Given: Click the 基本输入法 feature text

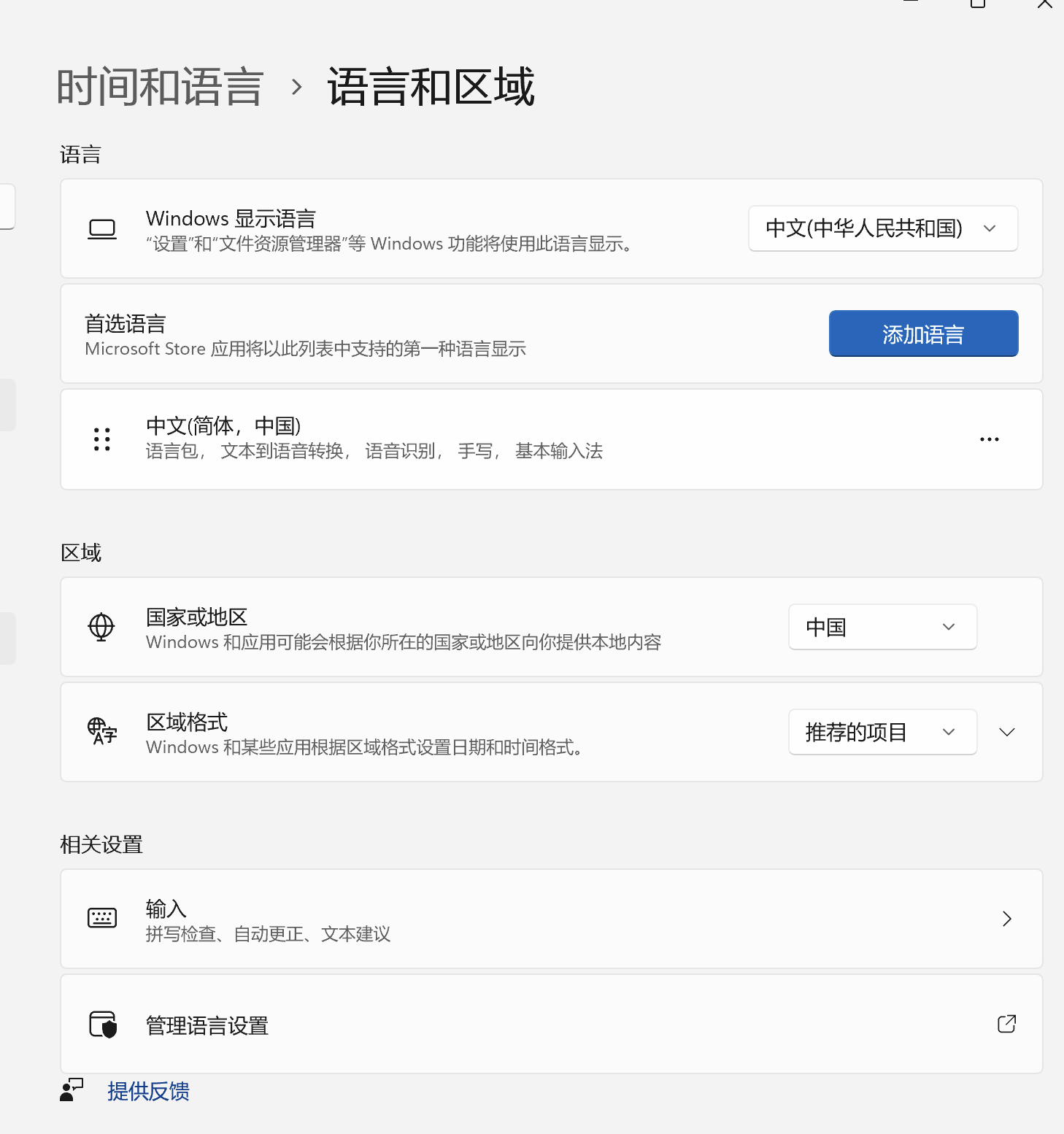Looking at the screenshot, I should 559,451.
